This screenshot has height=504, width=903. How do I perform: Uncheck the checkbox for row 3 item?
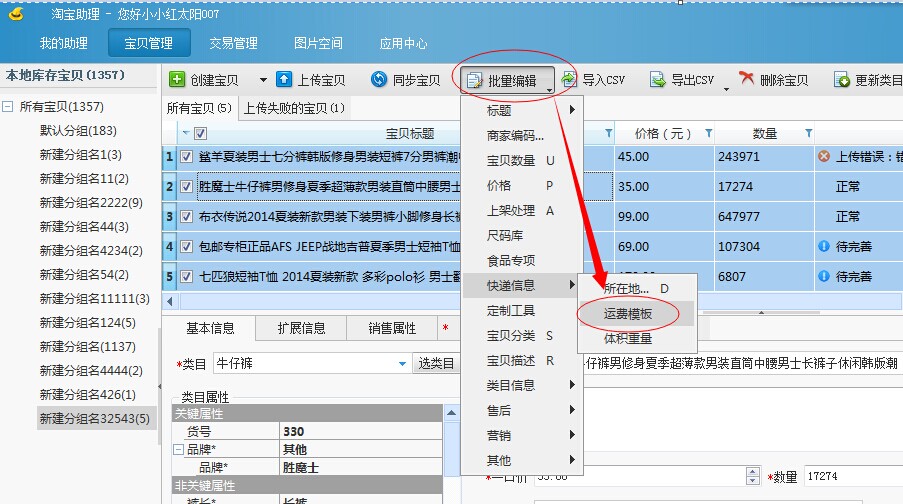tap(186, 216)
